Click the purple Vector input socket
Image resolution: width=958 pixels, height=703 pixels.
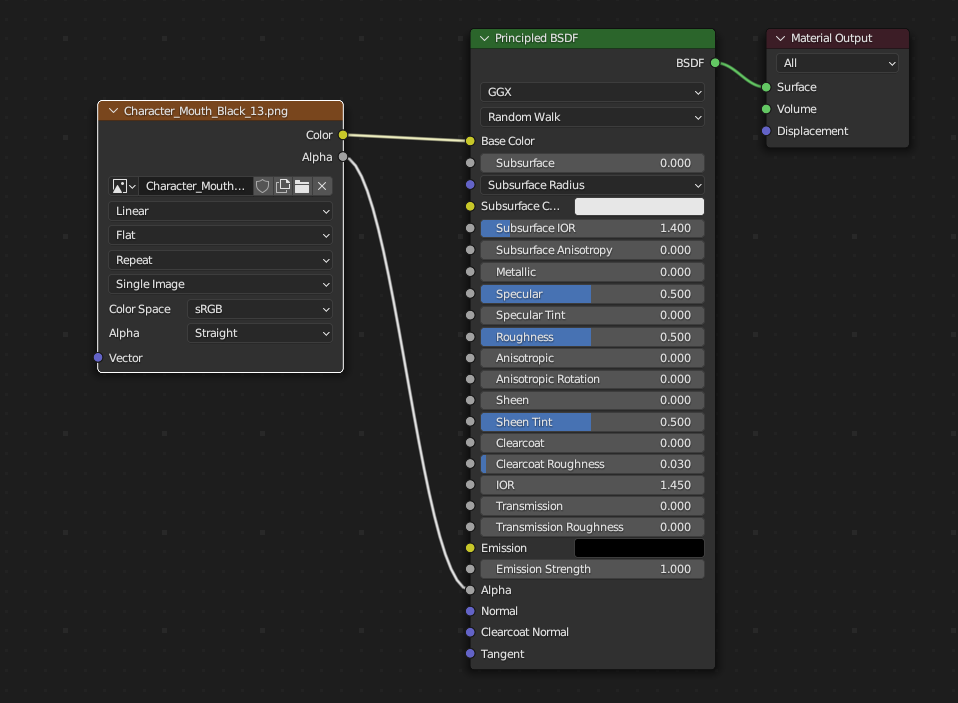point(98,358)
